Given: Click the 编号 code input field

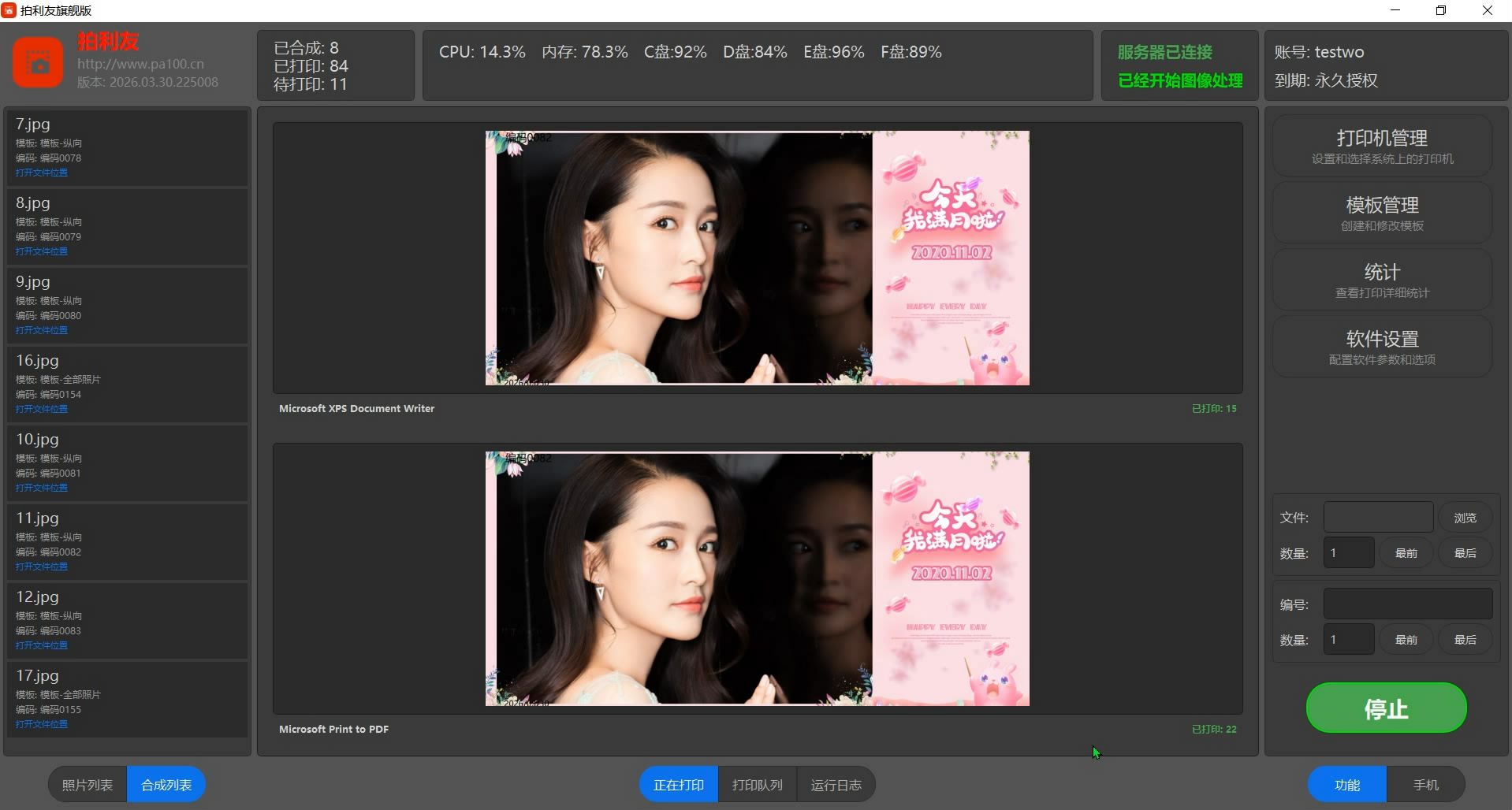Looking at the screenshot, I should (x=1407, y=604).
